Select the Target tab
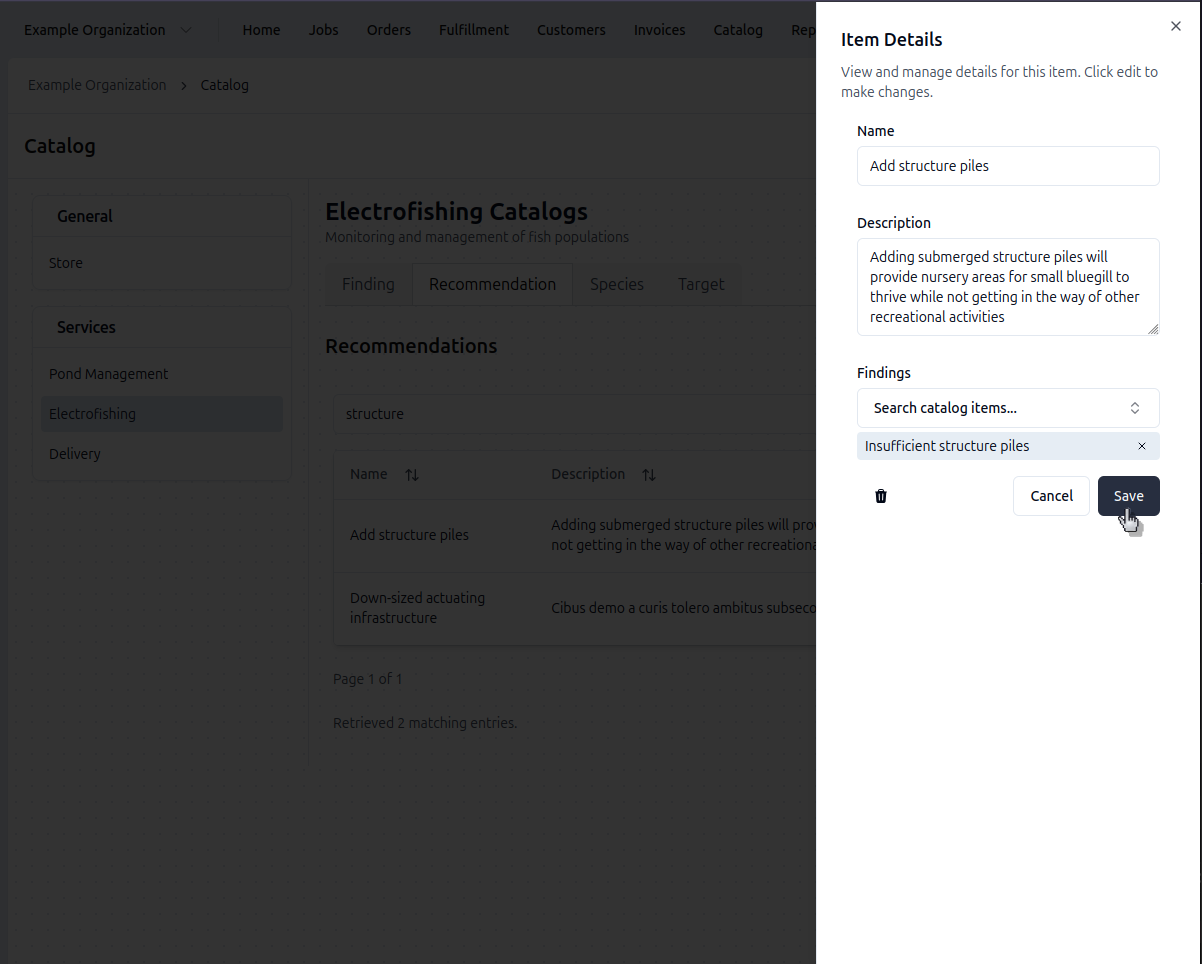Image resolution: width=1202 pixels, height=964 pixels. click(701, 284)
